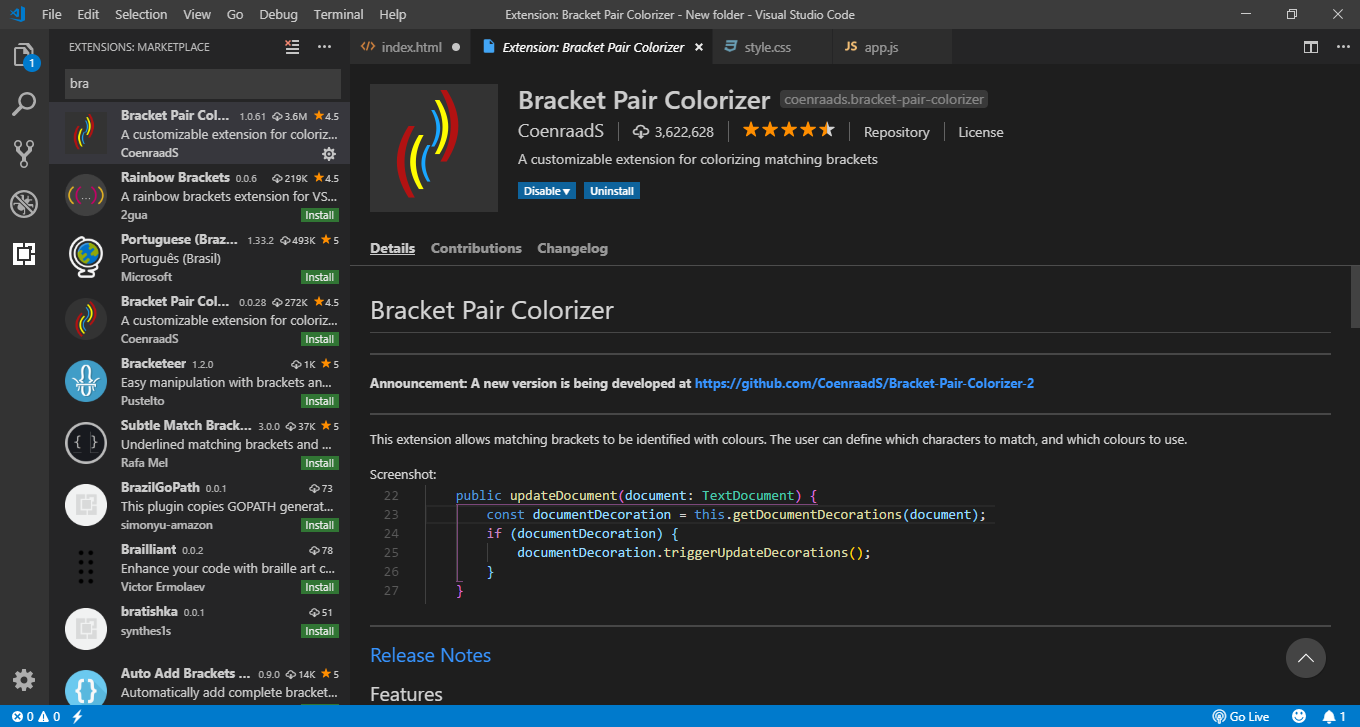Open extensions view More Actions menu
Viewport: 1360px width, 727px height.
pos(324,47)
